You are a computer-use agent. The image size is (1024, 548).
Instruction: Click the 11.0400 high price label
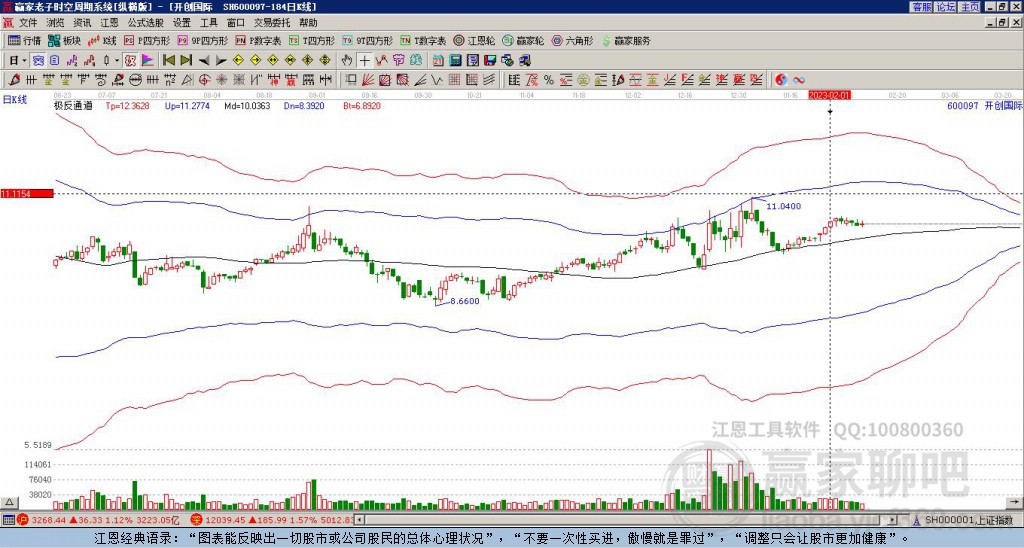point(784,206)
